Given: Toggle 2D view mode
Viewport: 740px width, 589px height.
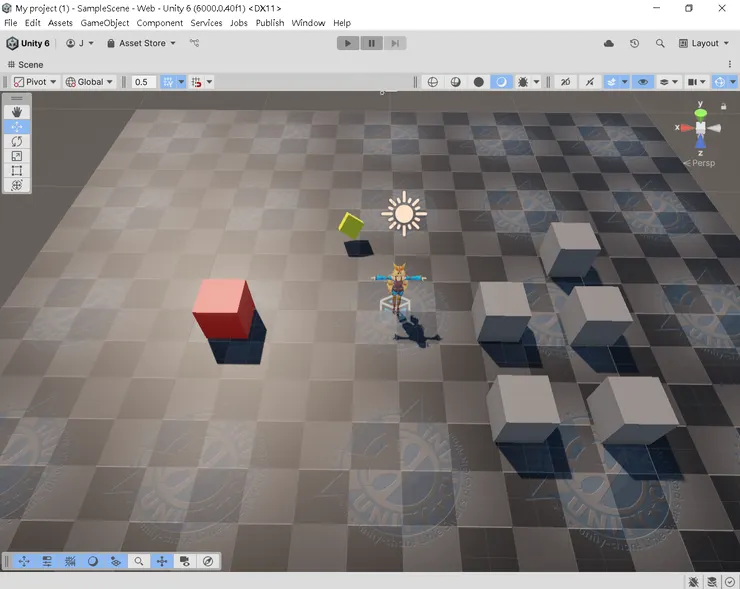Looking at the screenshot, I should [x=565, y=82].
